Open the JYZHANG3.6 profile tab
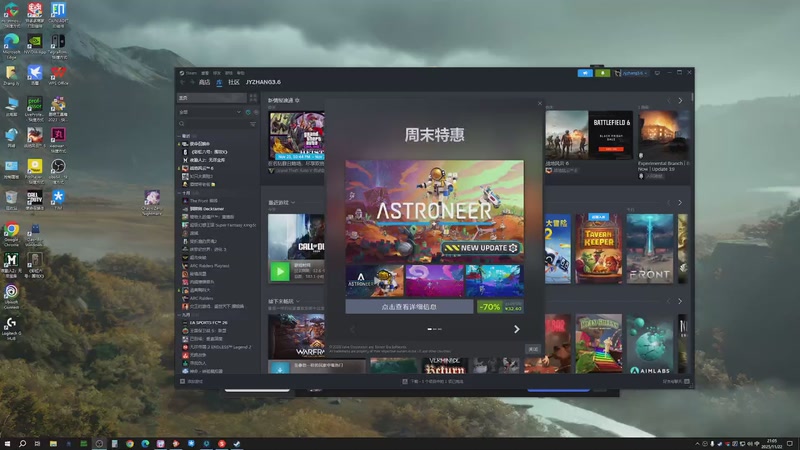This screenshot has height=450, width=800. coord(263,82)
